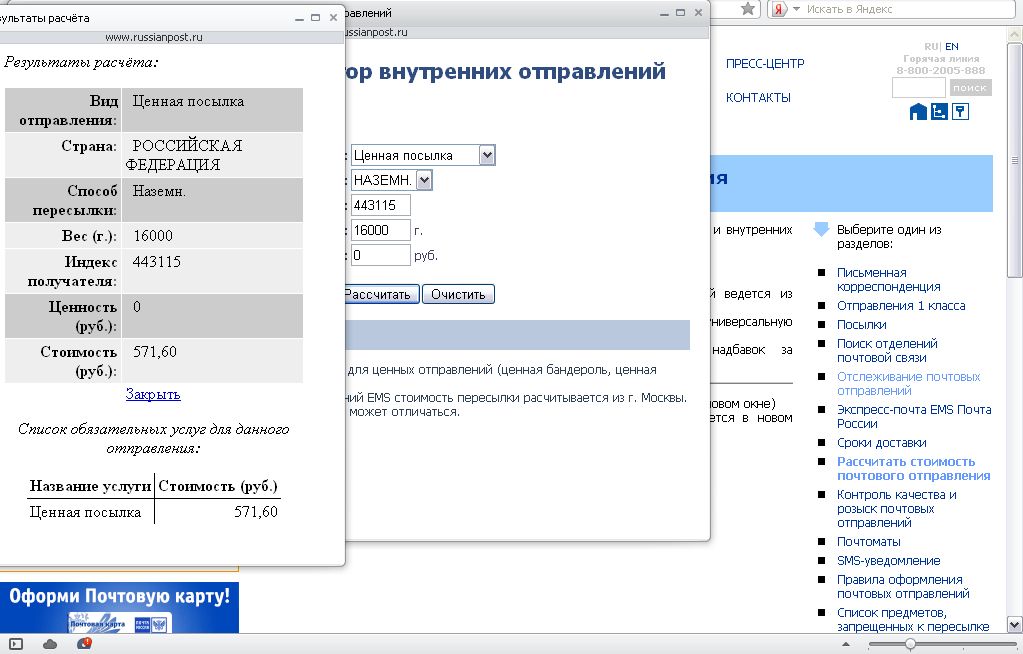This screenshot has width=1023, height=654.
Task: Minimize the results popup window
Action: 299,18
